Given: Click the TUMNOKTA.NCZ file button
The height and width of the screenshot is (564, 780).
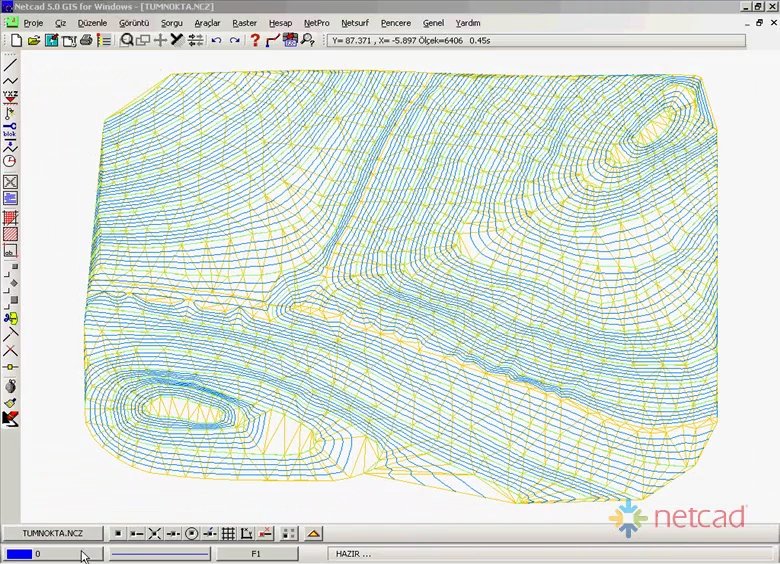Looking at the screenshot, I should pyautogui.click(x=52, y=533).
